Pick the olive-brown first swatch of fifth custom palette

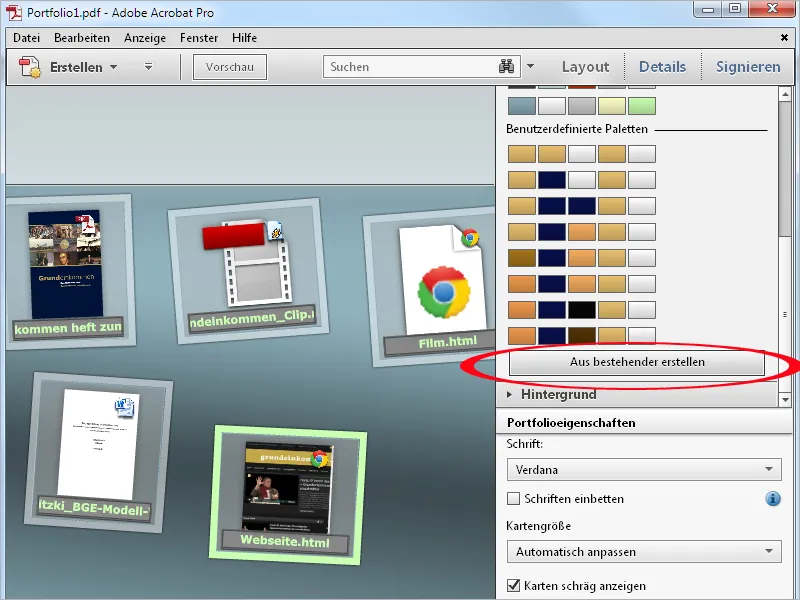point(521,258)
